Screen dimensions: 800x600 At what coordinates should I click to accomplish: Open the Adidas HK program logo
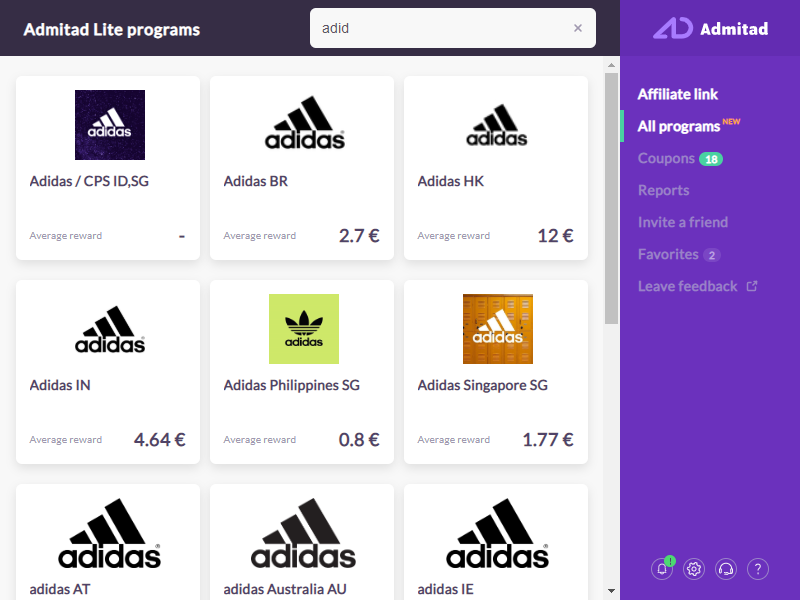496,125
